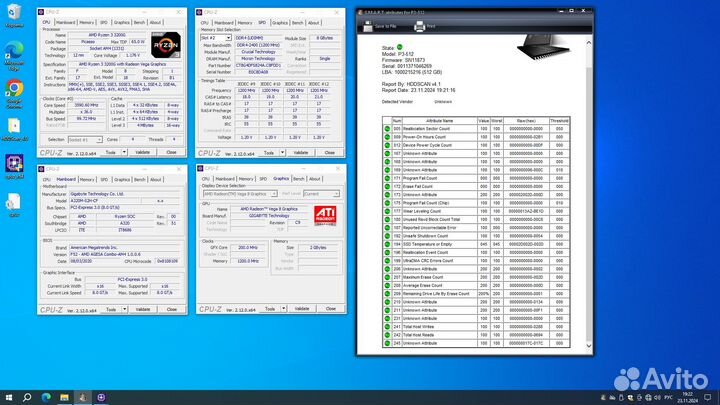The width and height of the screenshot is (720, 405).
Task: Click the Crucial Technology module manufacturer field
Action: [258, 52]
